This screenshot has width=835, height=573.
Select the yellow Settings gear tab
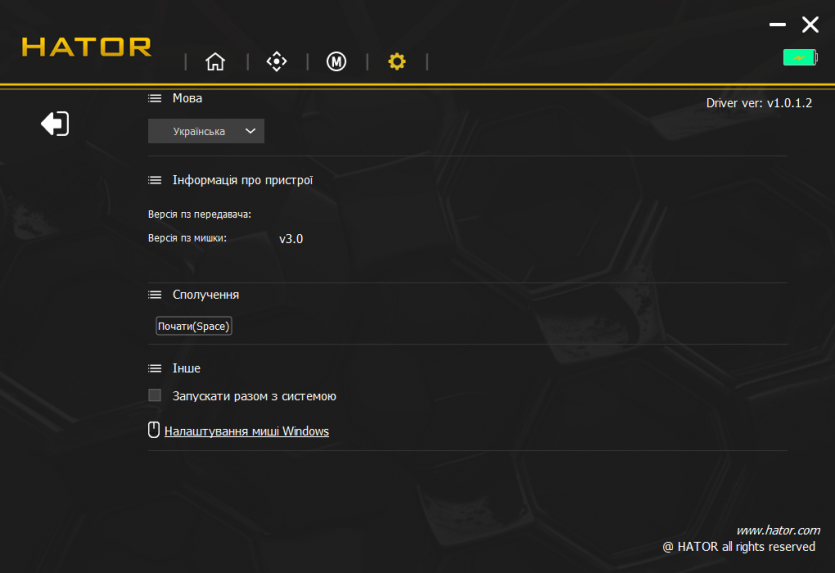(397, 62)
